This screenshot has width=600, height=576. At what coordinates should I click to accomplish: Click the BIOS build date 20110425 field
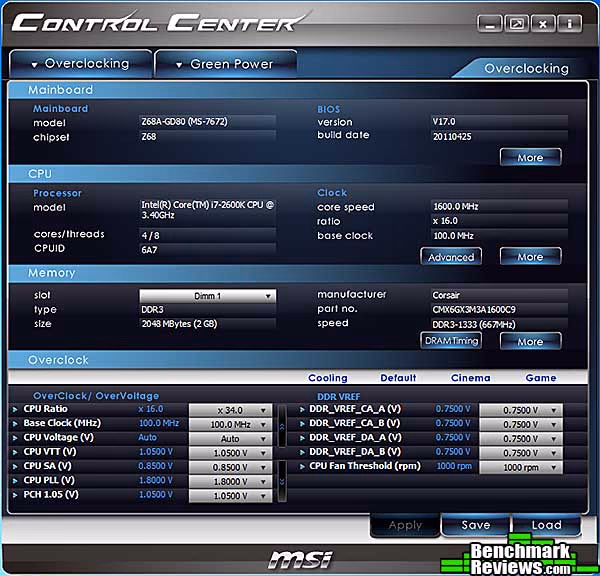click(499, 136)
